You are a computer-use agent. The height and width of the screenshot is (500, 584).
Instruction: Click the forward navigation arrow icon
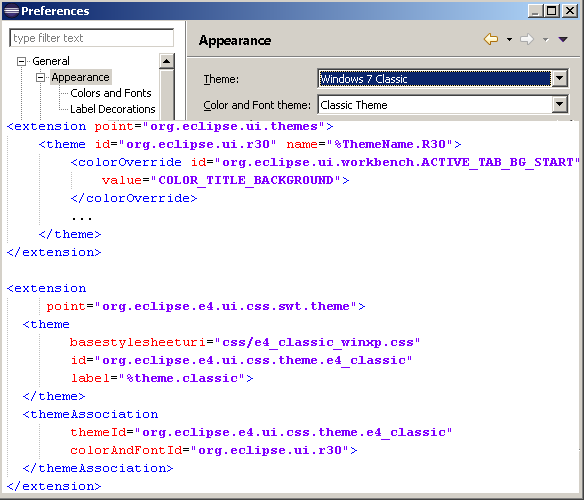point(527,39)
